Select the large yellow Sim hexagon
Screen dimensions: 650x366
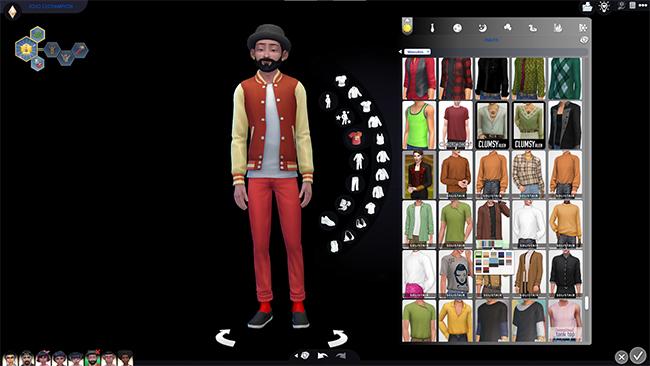(x=26, y=49)
